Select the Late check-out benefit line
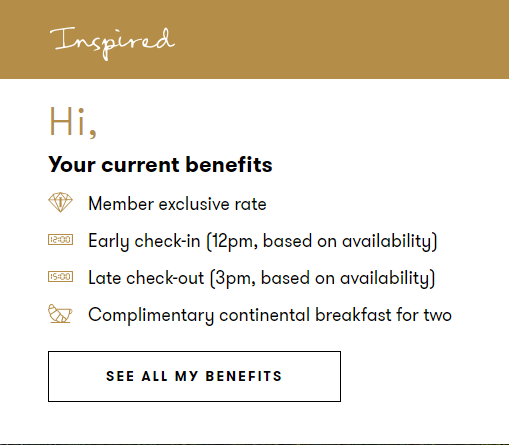Image resolution: width=509 pixels, height=445 pixels. click(x=262, y=278)
